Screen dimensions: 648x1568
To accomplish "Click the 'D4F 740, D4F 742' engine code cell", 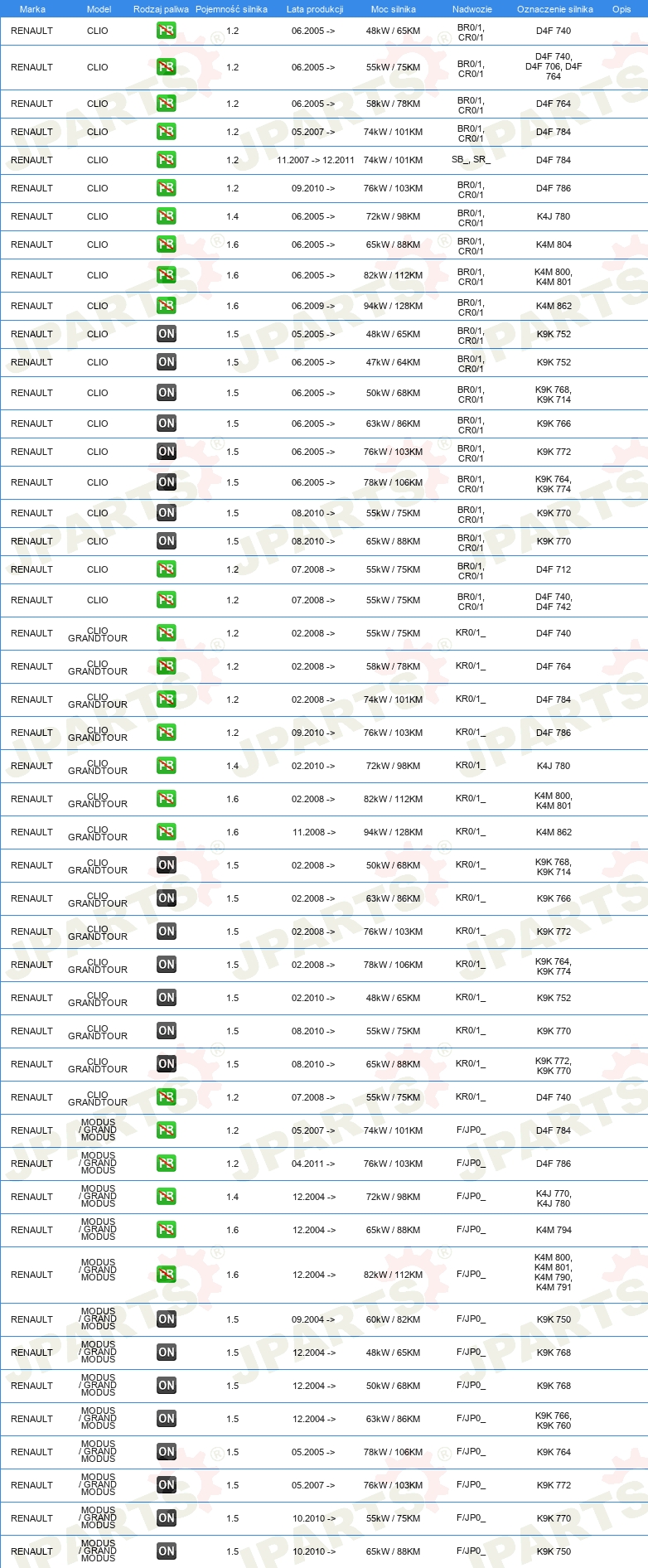I will (554, 602).
